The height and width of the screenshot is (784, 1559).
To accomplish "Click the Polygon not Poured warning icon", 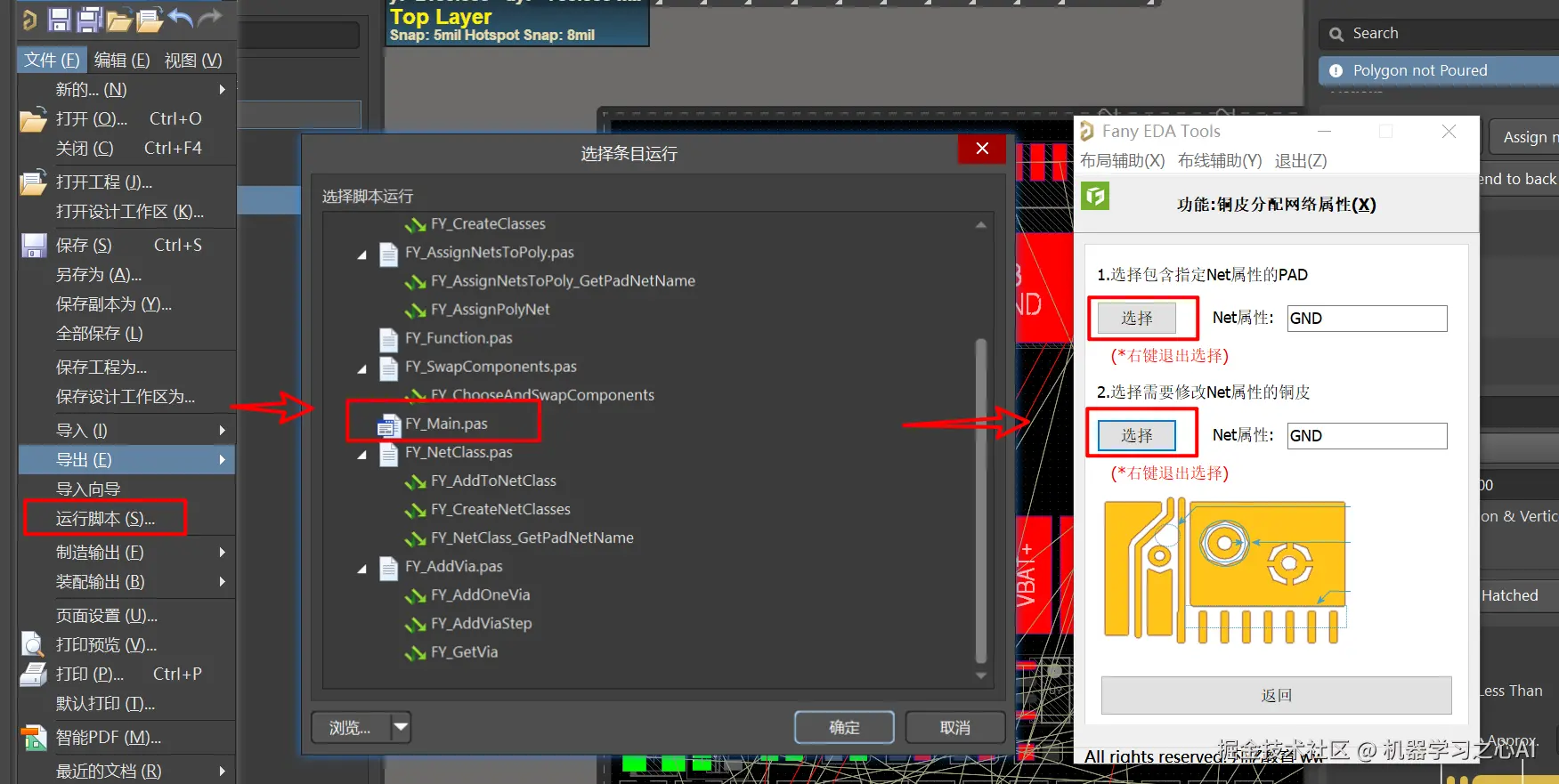I will [x=1336, y=71].
